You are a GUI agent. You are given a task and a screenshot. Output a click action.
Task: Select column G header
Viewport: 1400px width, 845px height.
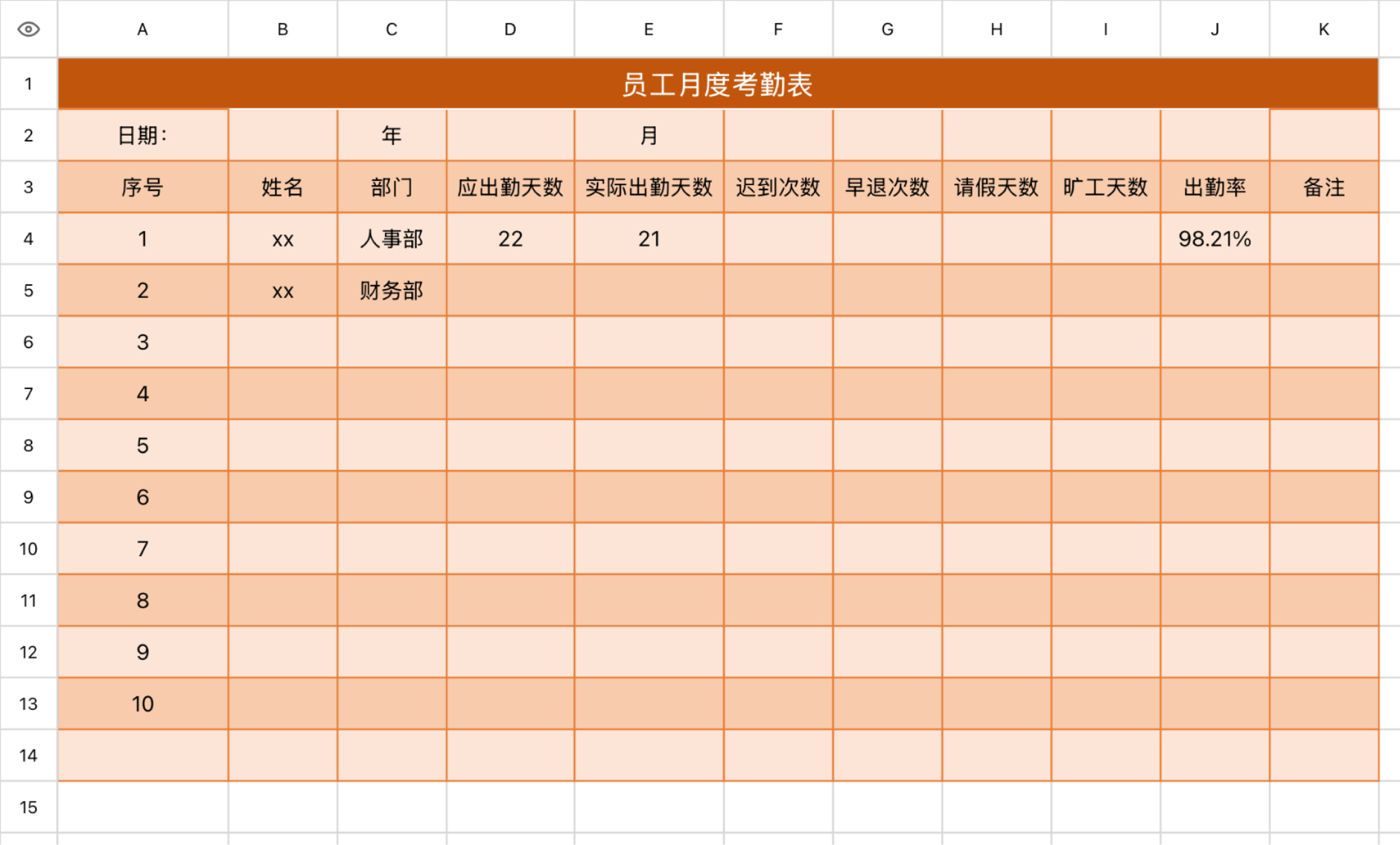(x=887, y=29)
